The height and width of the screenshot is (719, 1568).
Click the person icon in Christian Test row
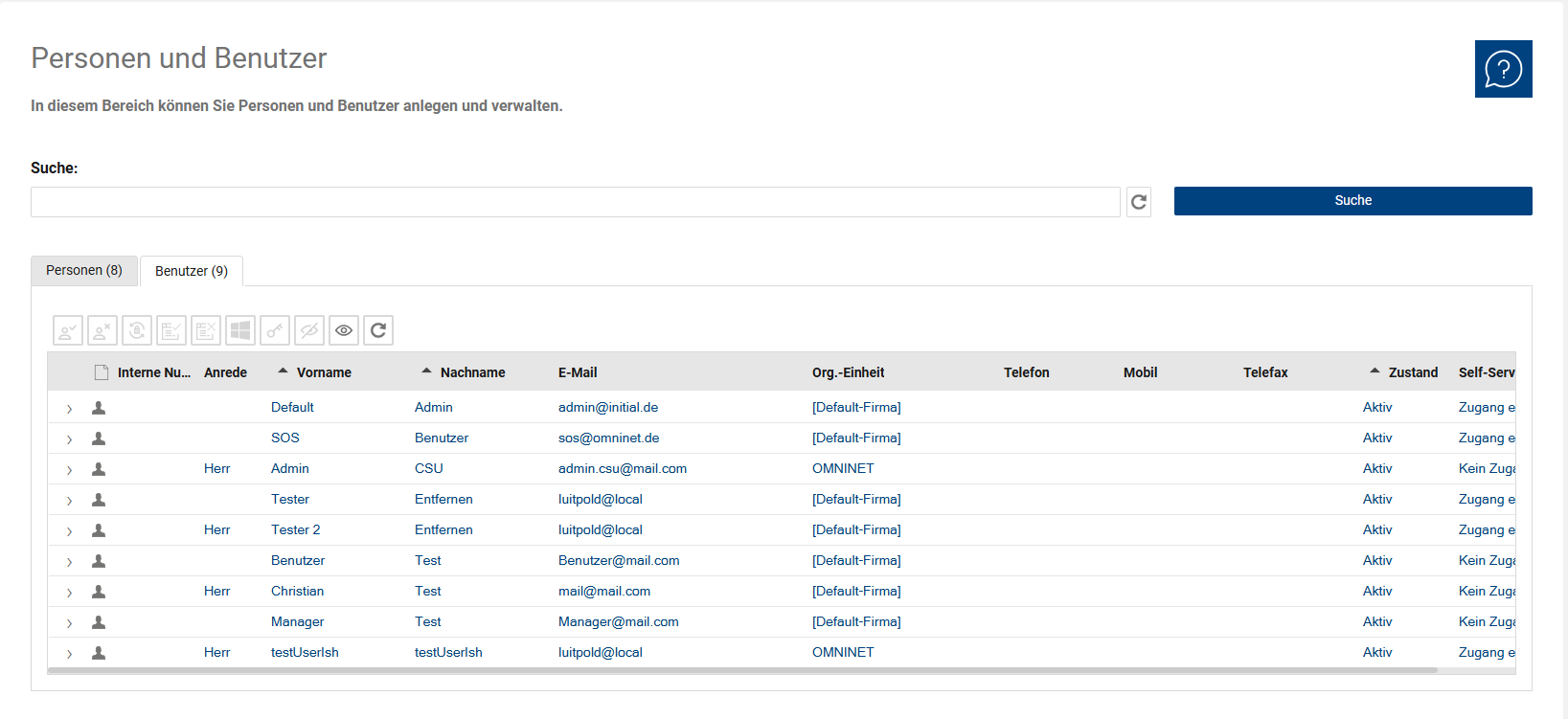(x=99, y=592)
